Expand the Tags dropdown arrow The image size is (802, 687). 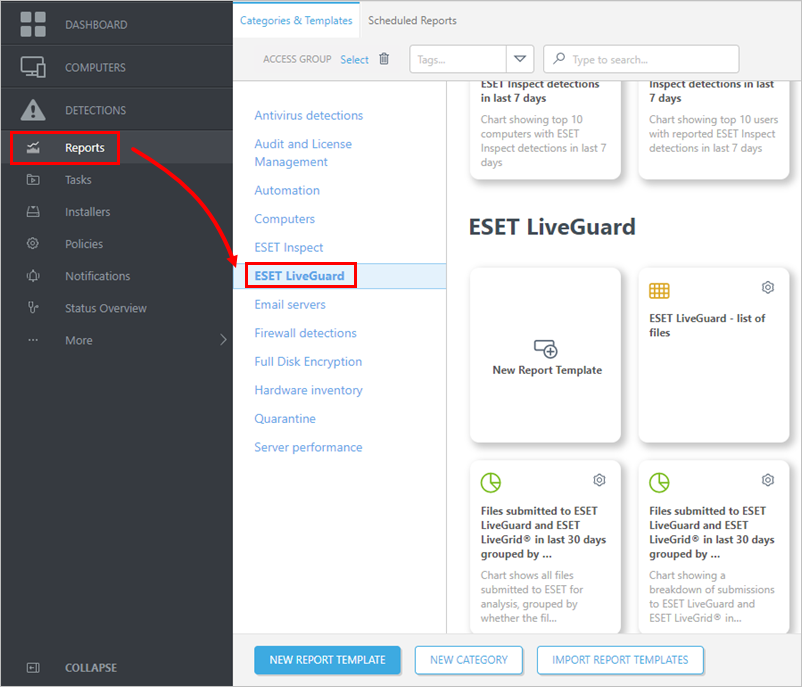click(x=520, y=59)
